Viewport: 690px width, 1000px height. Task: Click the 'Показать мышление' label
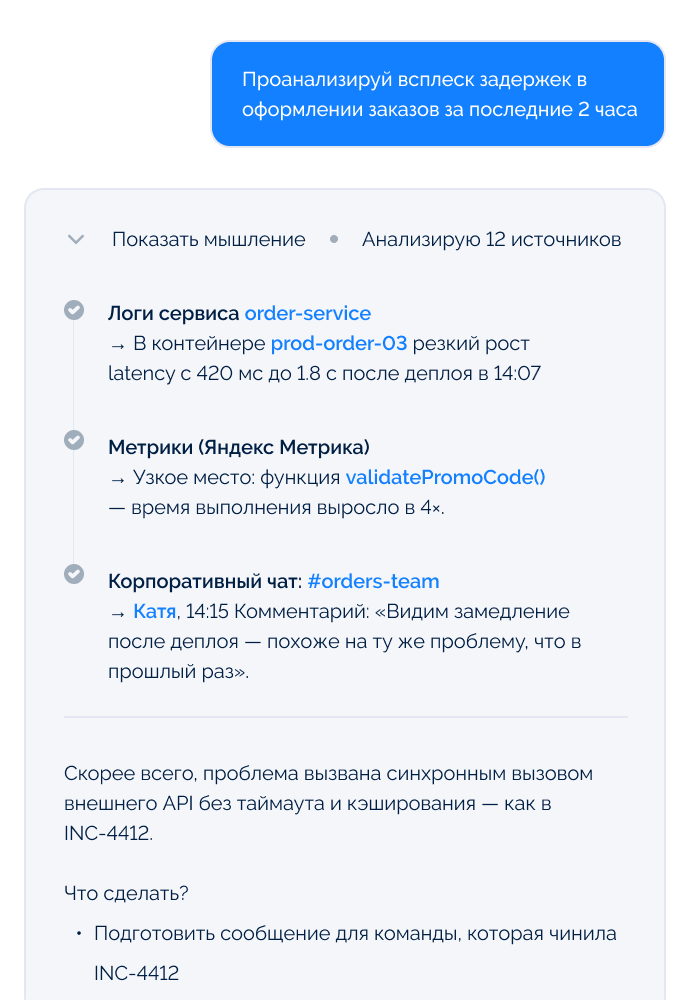point(208,240)
